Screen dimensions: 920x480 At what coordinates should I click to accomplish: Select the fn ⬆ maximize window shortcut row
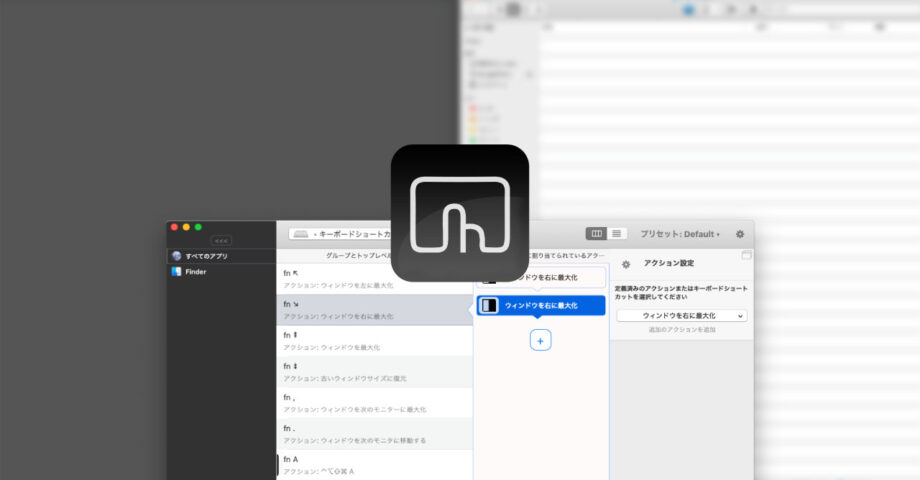(x=374, y=341)
